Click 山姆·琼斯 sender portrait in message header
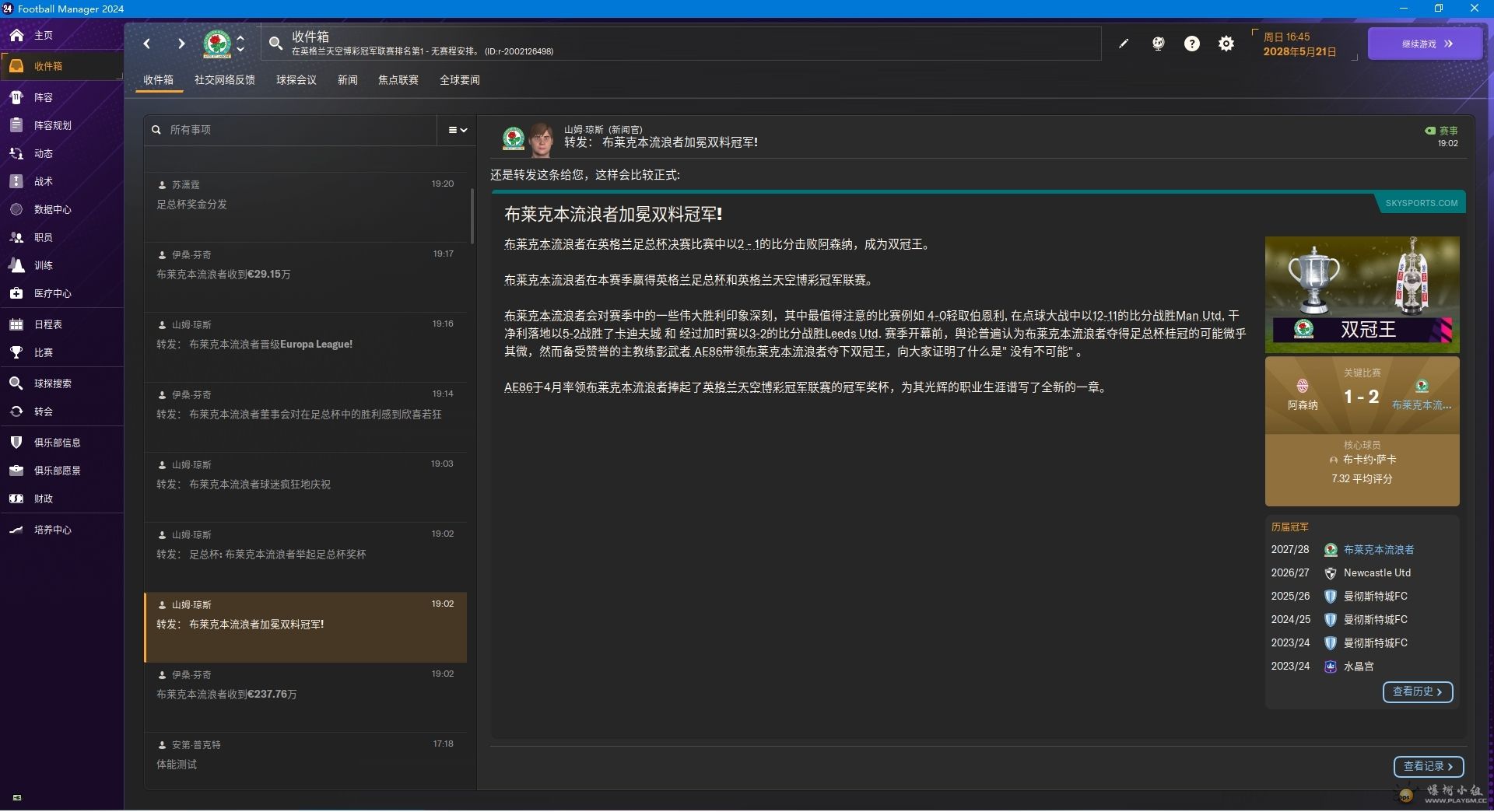The width and height of the screenshot is (1494, 812). click(541, 139)
